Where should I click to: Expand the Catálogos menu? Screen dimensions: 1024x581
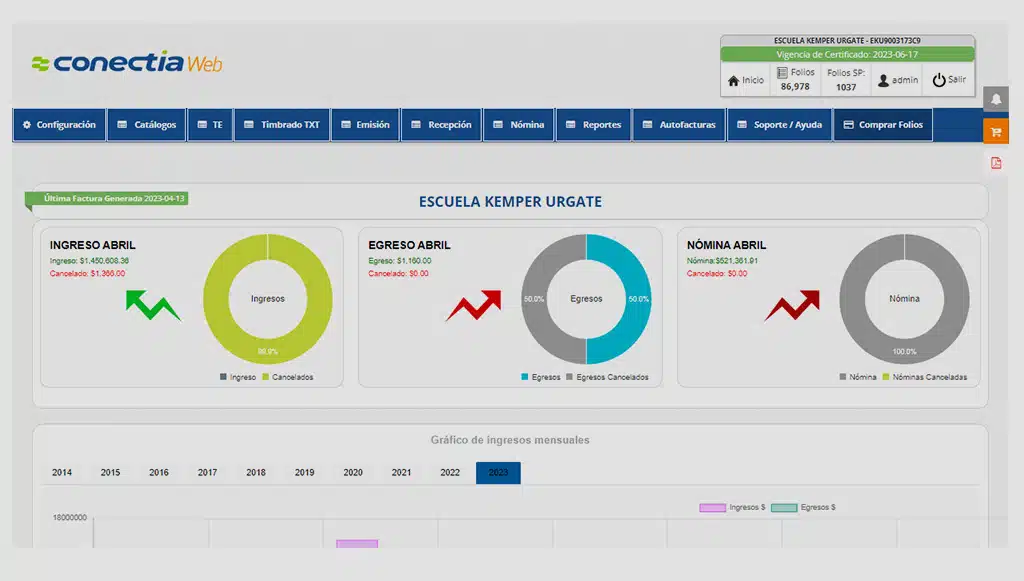tap(146, 125)
